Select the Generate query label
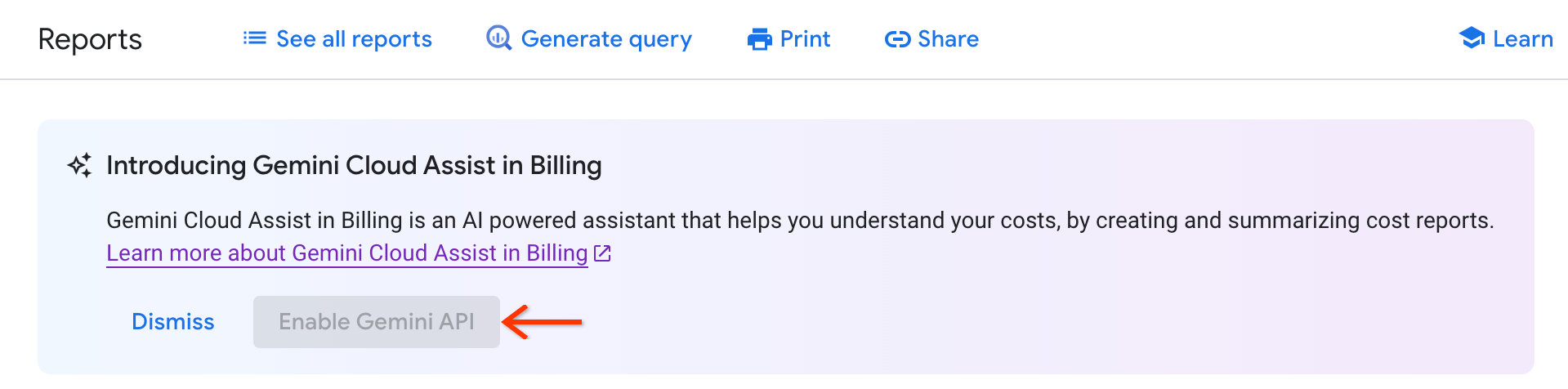 click(606, 39)
